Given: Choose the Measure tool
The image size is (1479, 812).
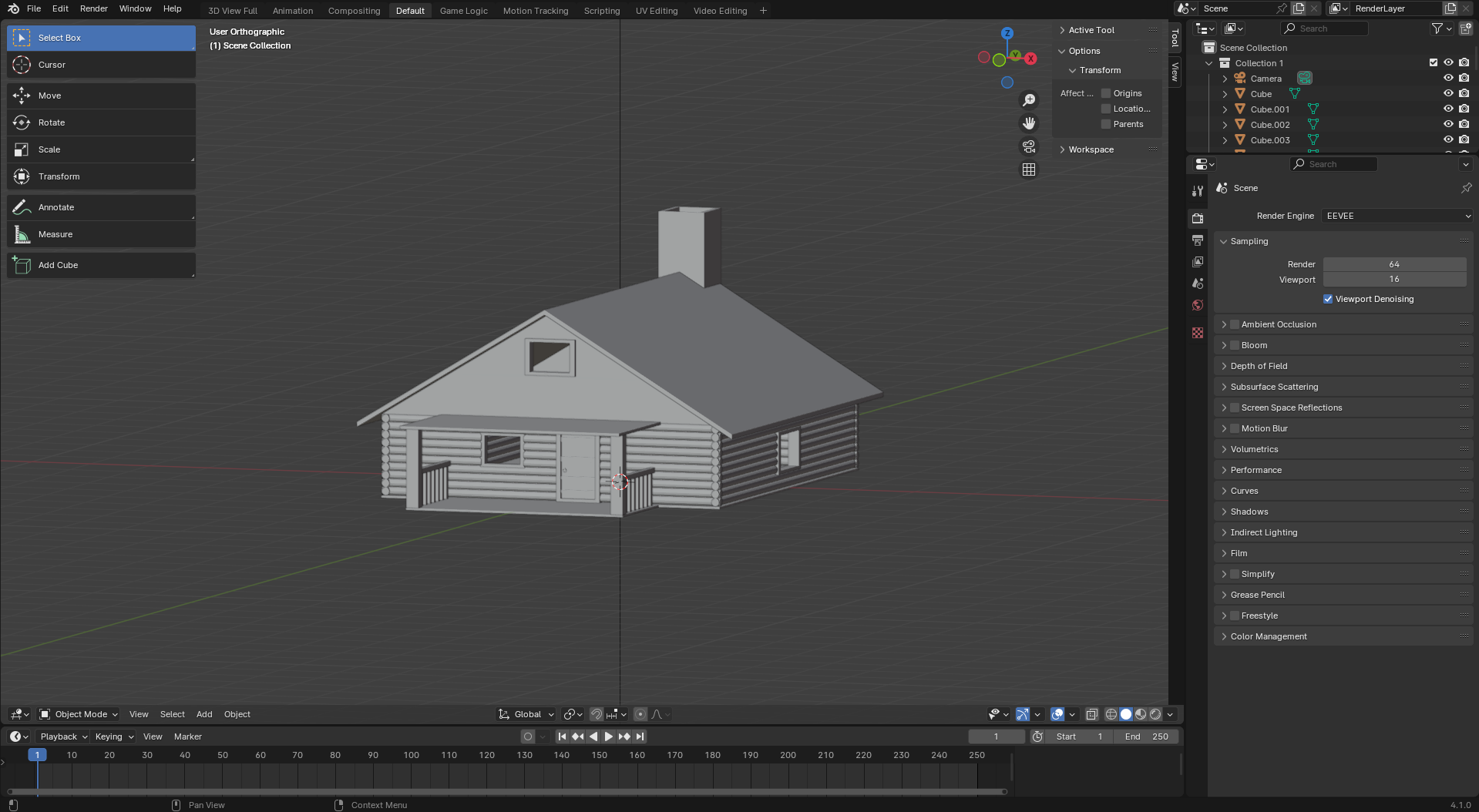Looking at the screenshot, I should (100, 234).
